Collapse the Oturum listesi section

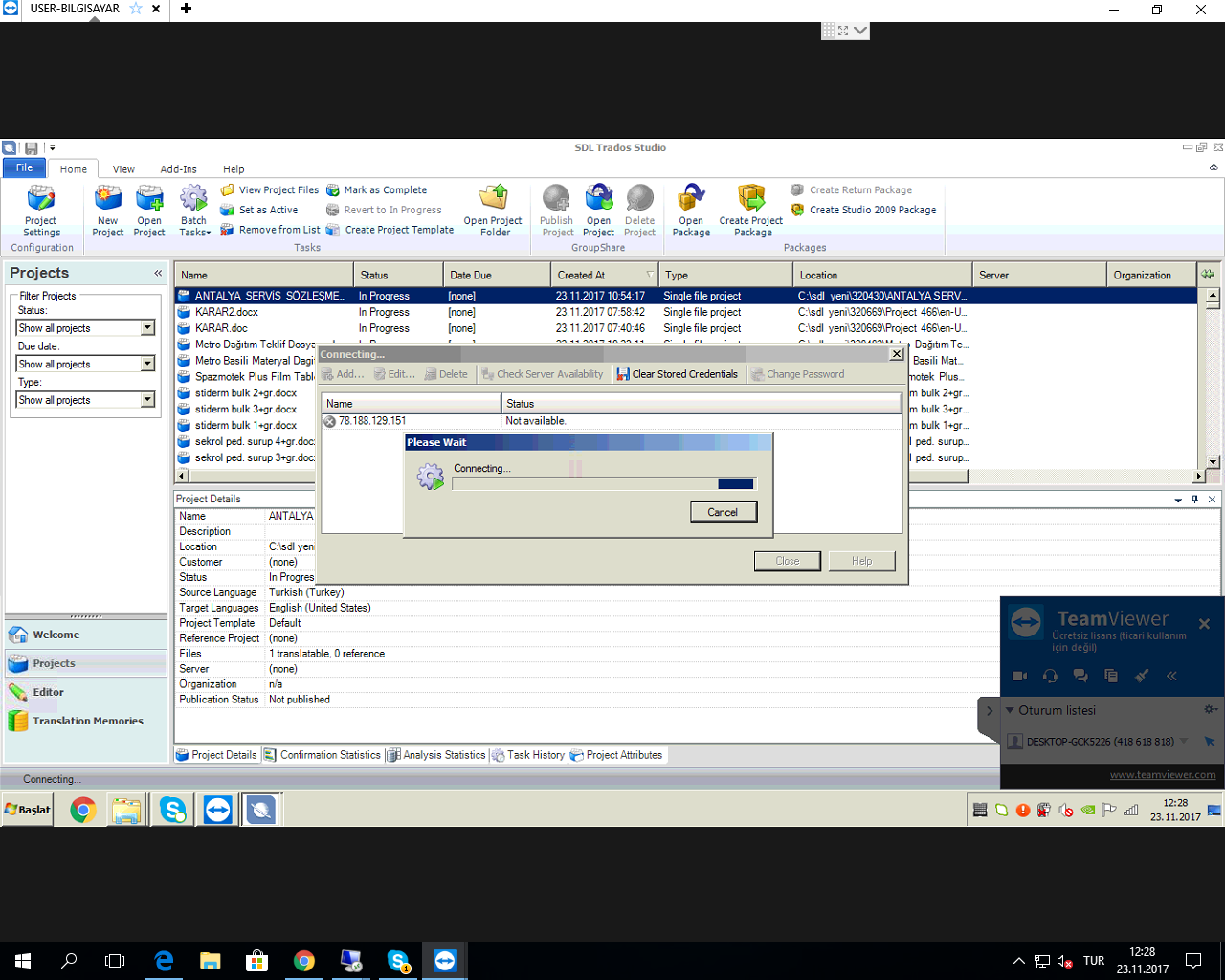coord(1010,710)
